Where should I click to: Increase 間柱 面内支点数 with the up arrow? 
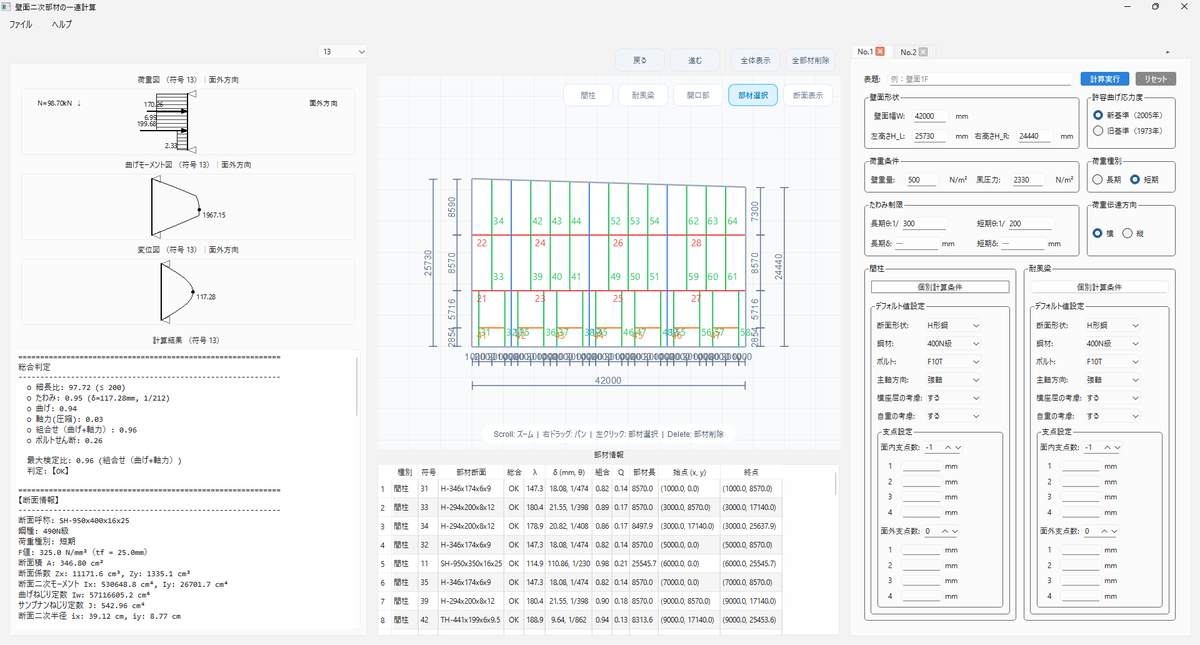(948, 447)
